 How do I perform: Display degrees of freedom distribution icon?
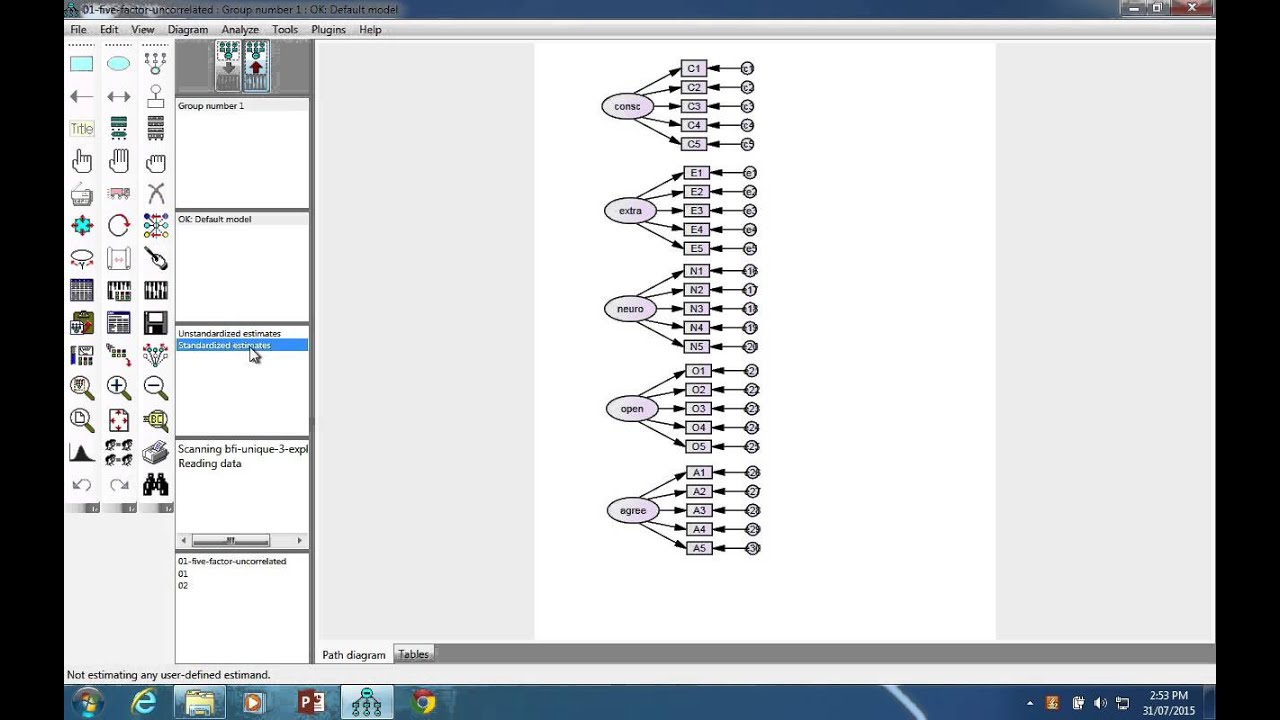pyautogui.click(x=82, y=453)
